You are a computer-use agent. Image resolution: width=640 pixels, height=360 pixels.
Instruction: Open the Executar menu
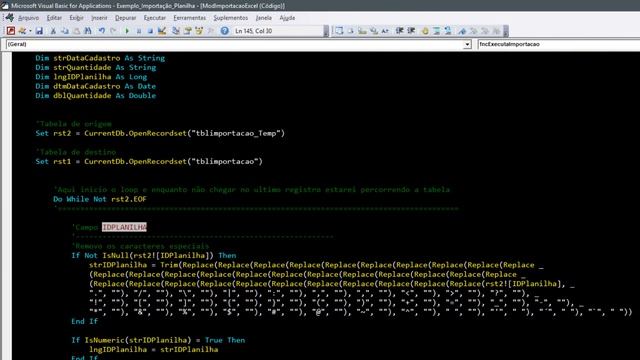click(155, 18)
